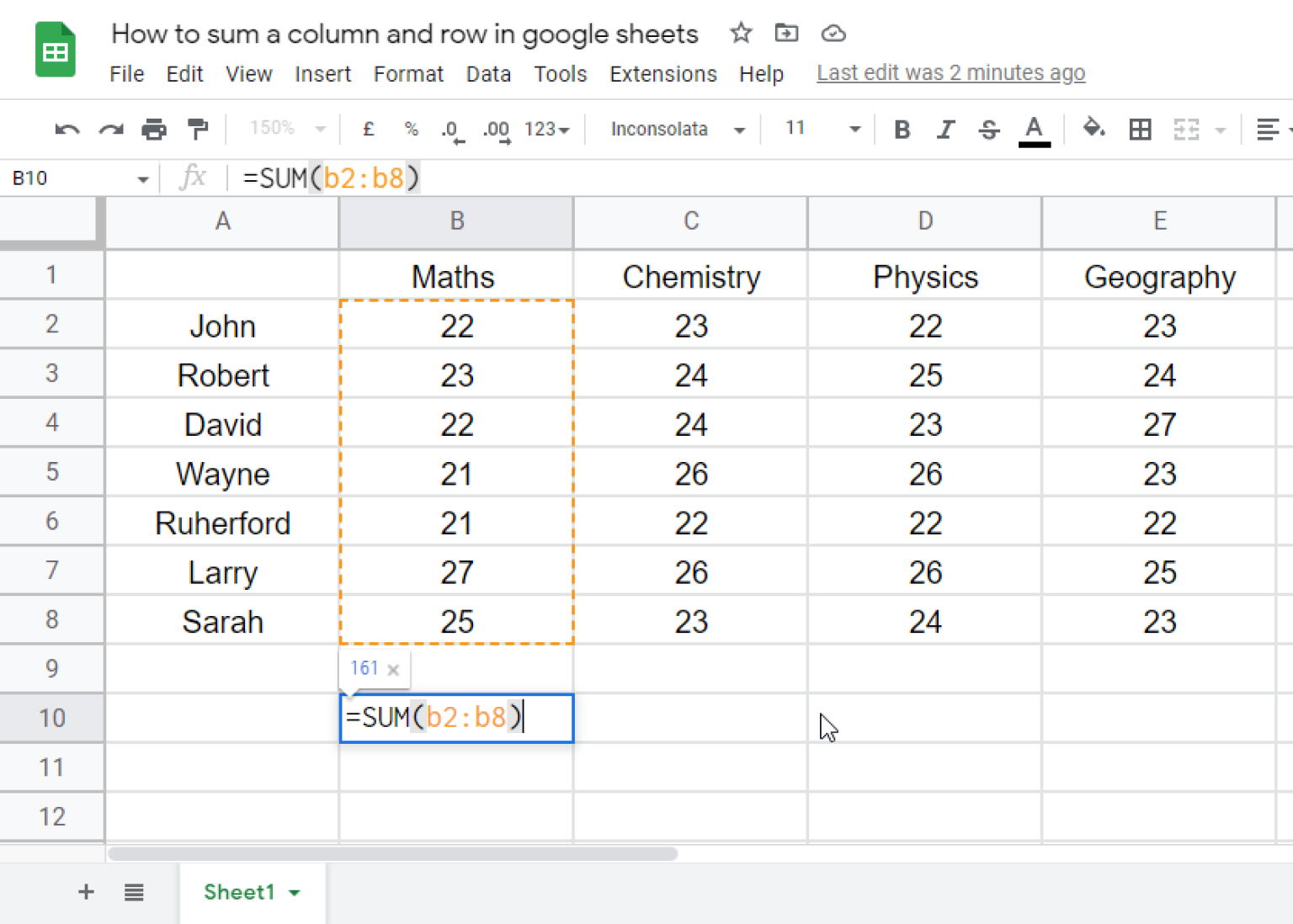Toggle Strikethrough formatting

pyautogui.click(x=989, y=130)
